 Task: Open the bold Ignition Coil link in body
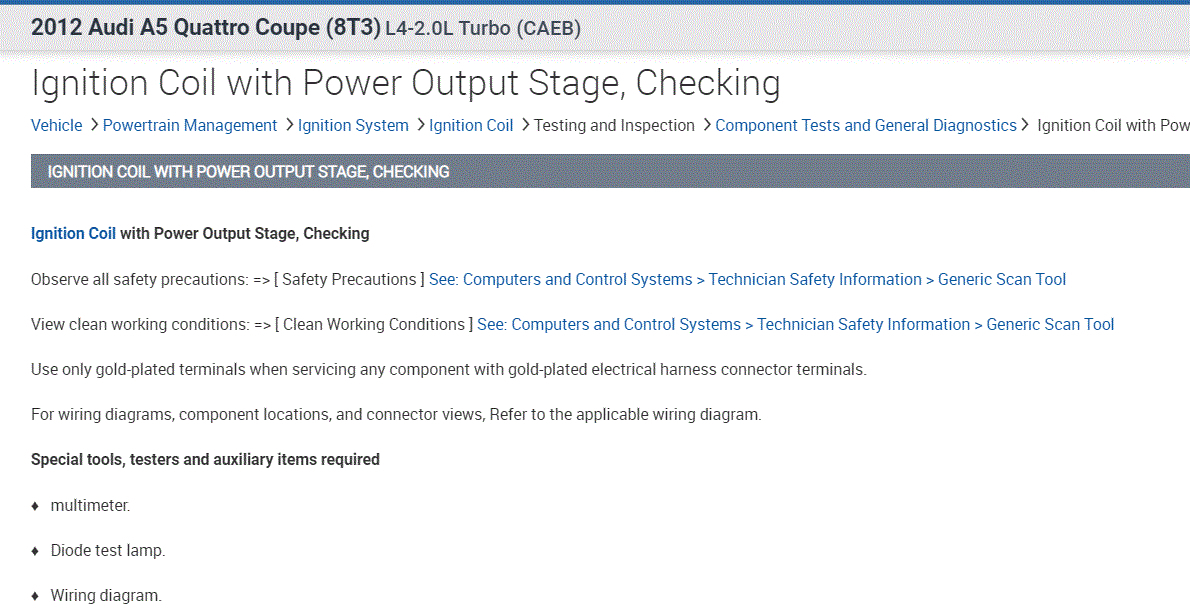point(73,234)
